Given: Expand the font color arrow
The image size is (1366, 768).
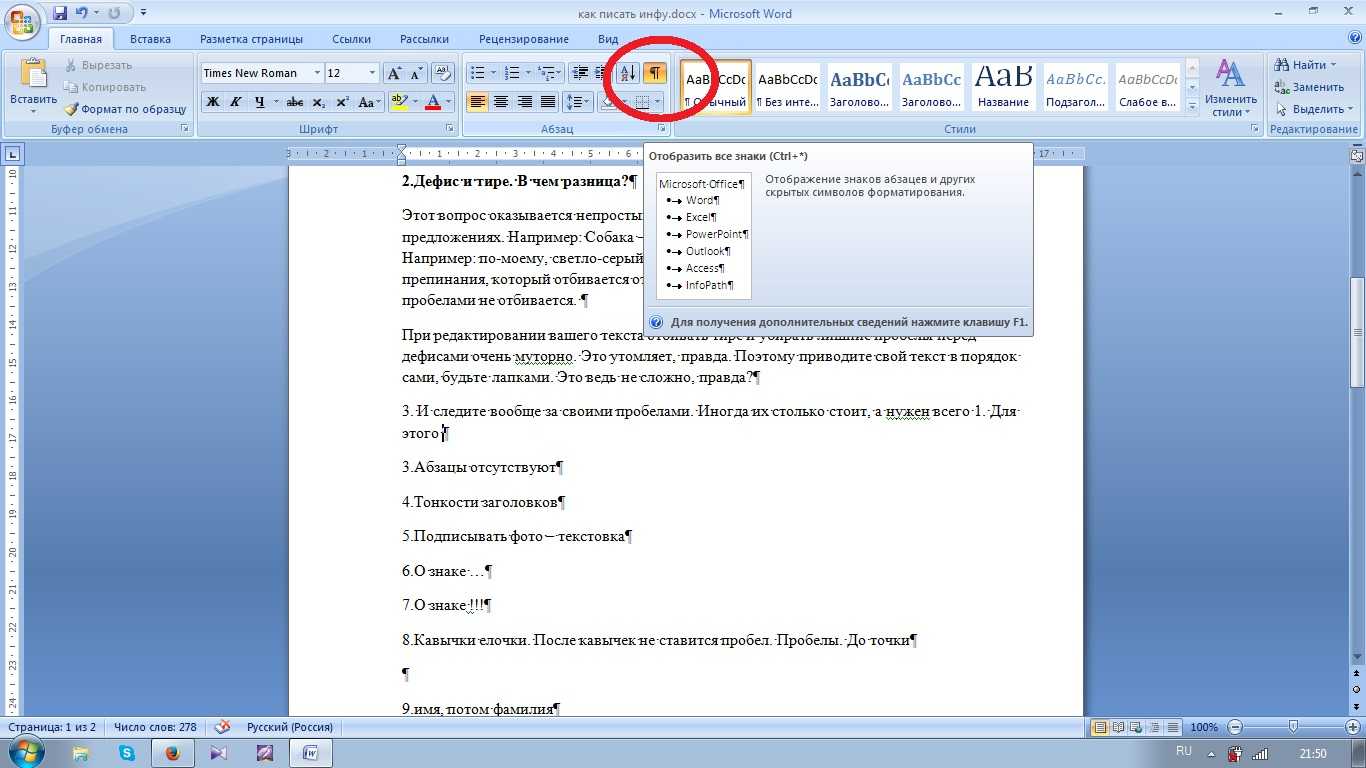Looking at the screenshot, I should pyautogui.click(x=449, y=102).
